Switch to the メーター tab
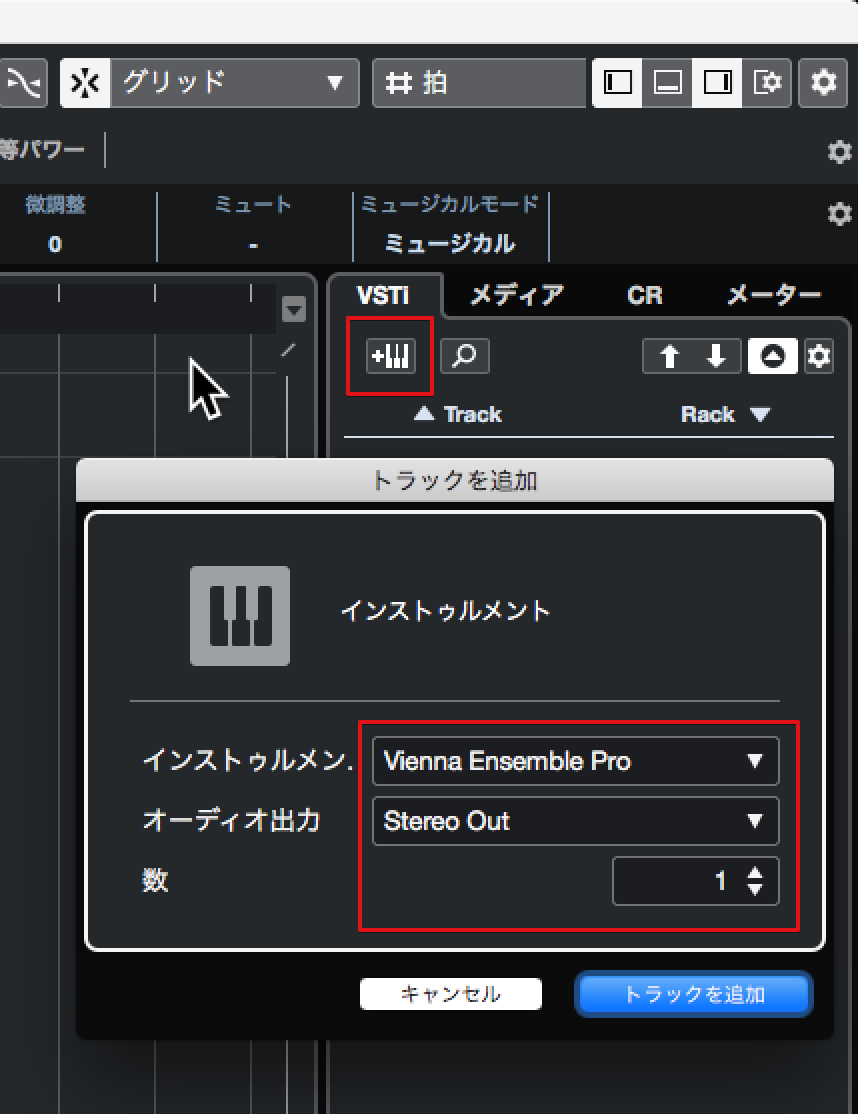 (773, 295)
